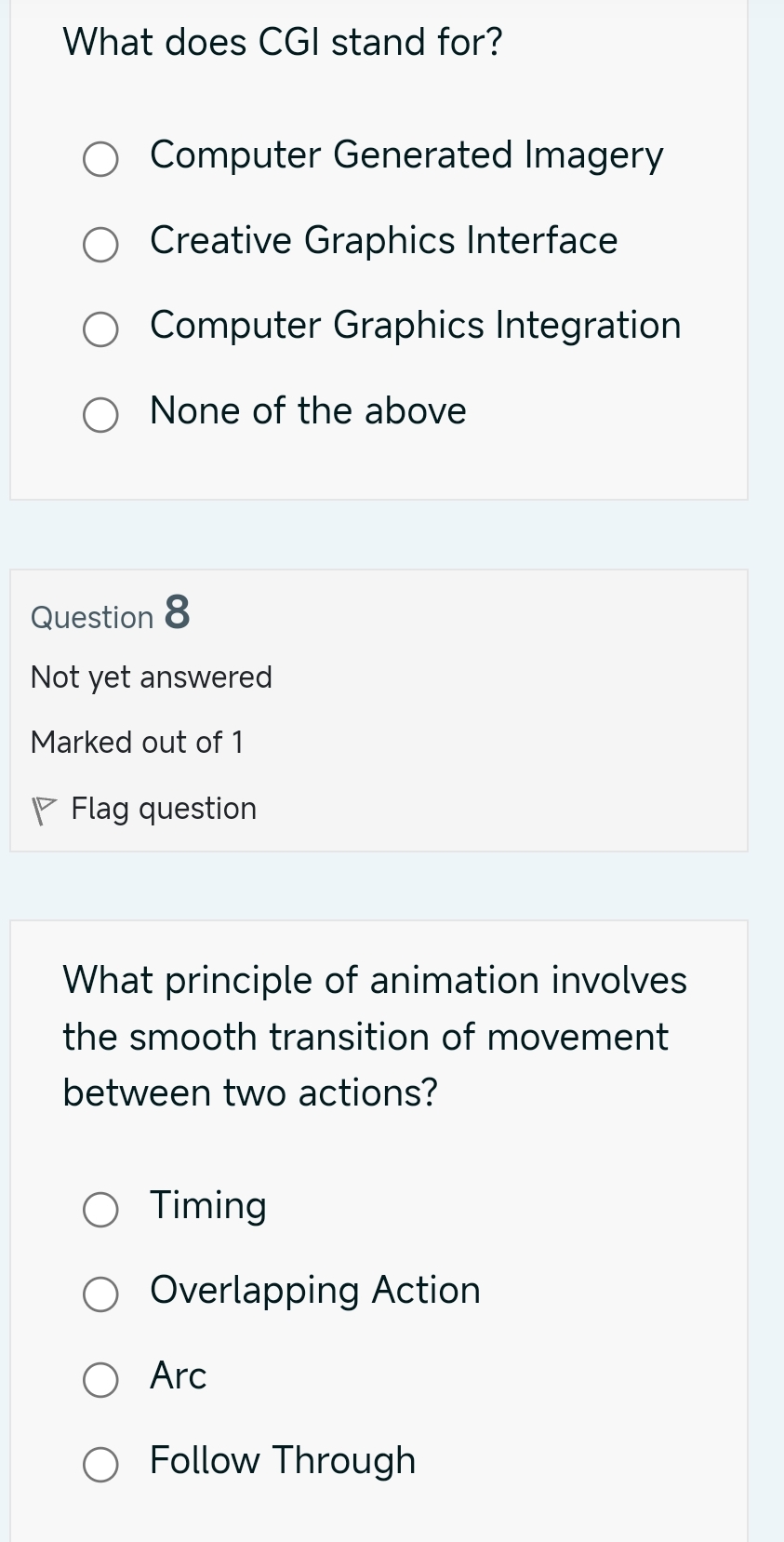Click the 'Not yet answered' status text
This screenshot has height=1542, width=784.
pos(152,677)
